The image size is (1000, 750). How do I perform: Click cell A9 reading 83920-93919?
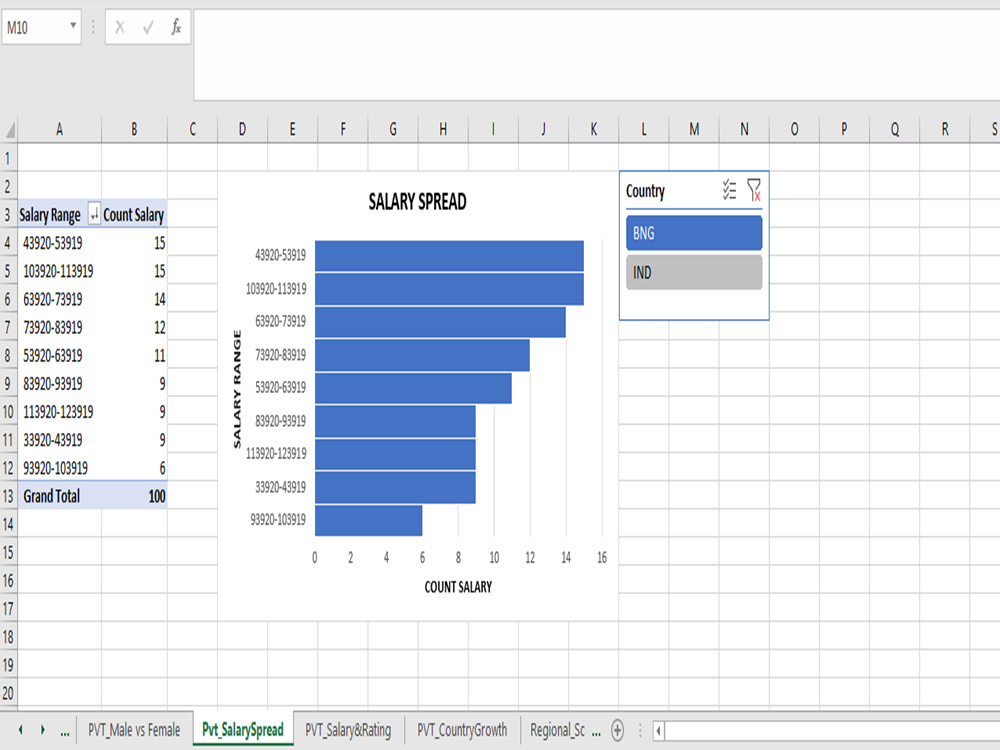tap(59, 383)
